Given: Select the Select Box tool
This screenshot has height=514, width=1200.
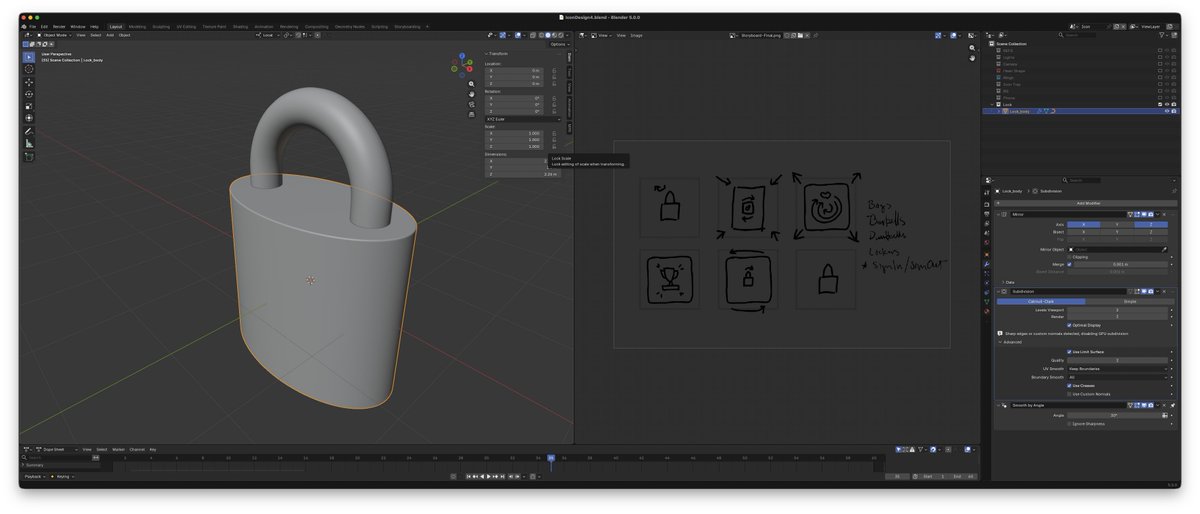Looking at the screenshot, I should tap(28, 57).
